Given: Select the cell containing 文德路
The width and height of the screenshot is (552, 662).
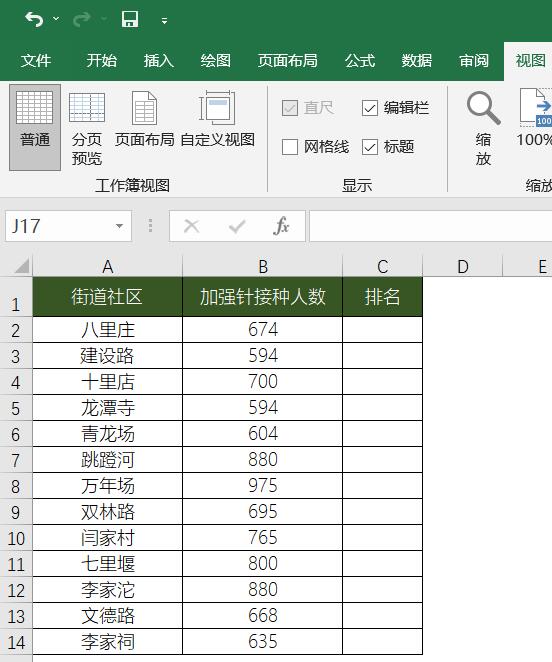Looking at the screenshot, I should point(108,616).
